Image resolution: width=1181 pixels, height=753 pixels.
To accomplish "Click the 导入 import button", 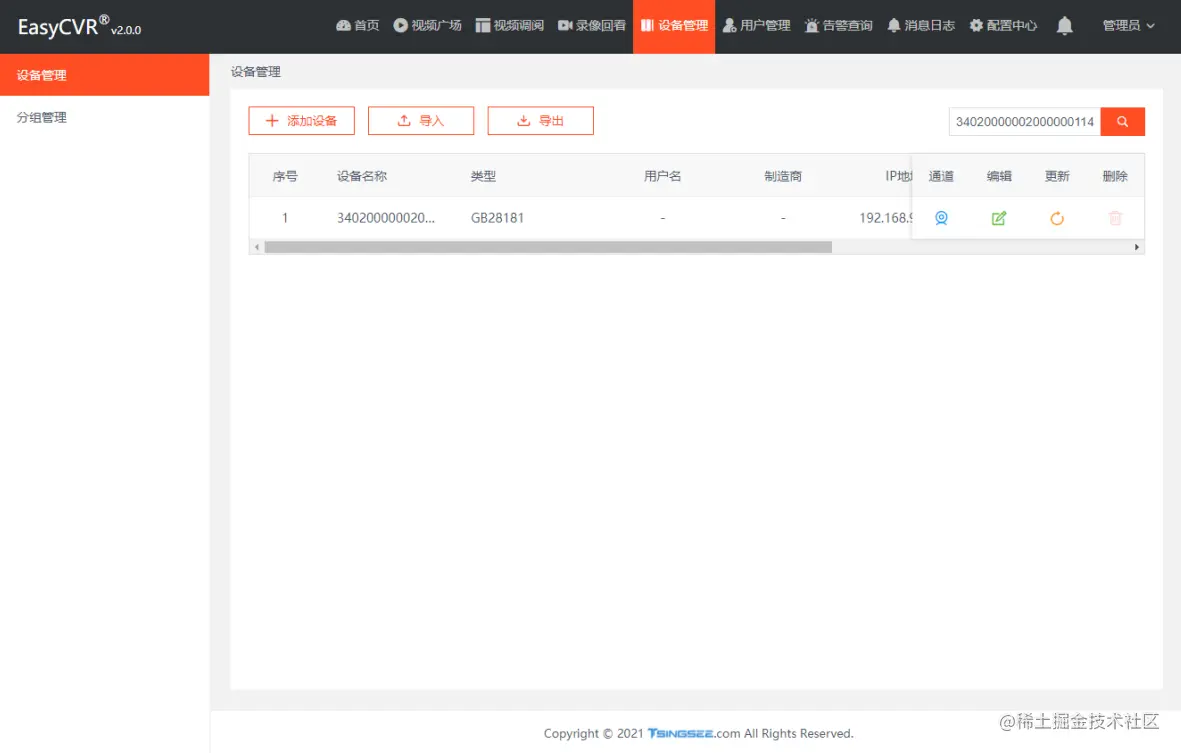I will [x=421, y=120].
